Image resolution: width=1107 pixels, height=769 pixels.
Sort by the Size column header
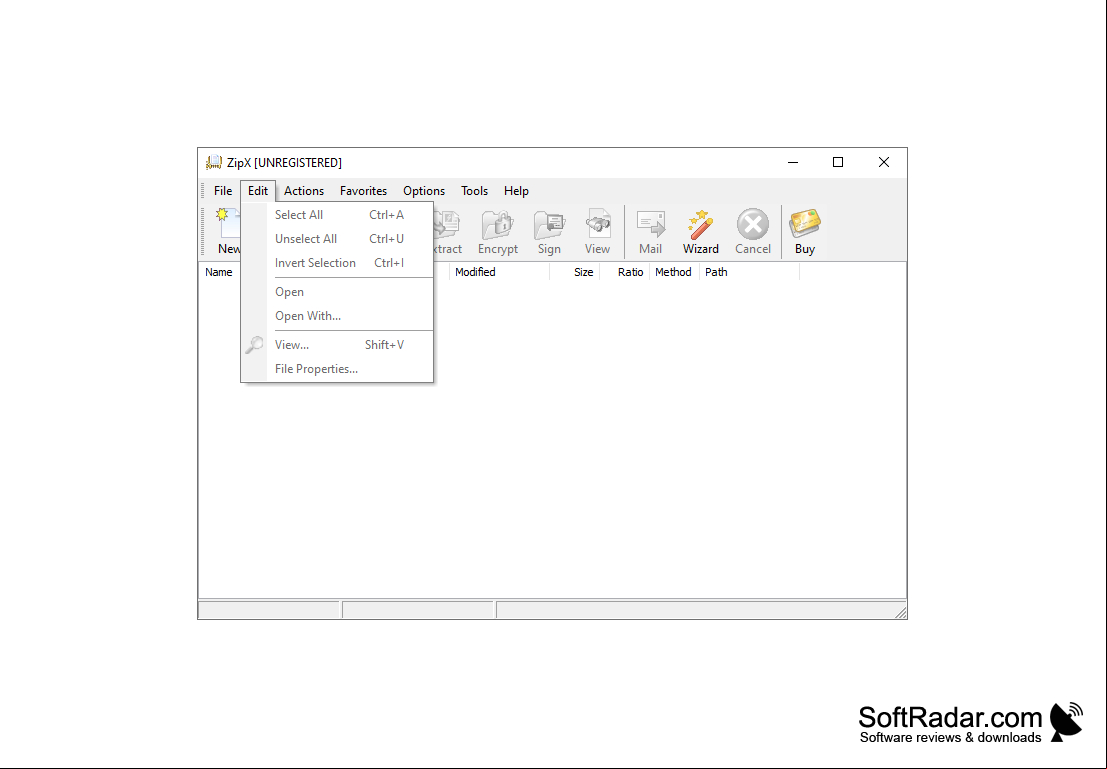pyautogui.click(x=575, y=272)
